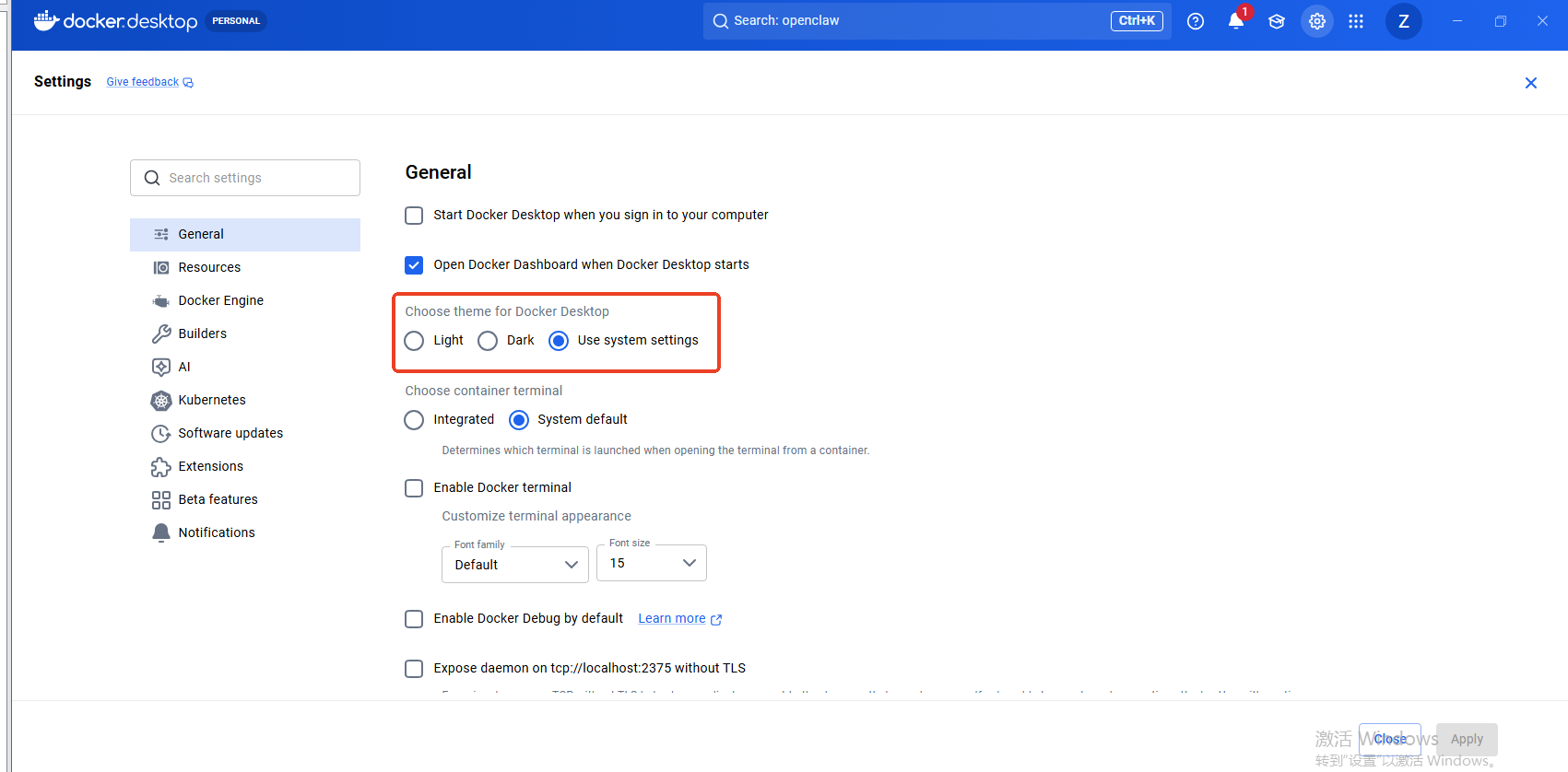The image size is (1568, 772).
Task: Select Use system settings theme option
Action: point(559,341)
